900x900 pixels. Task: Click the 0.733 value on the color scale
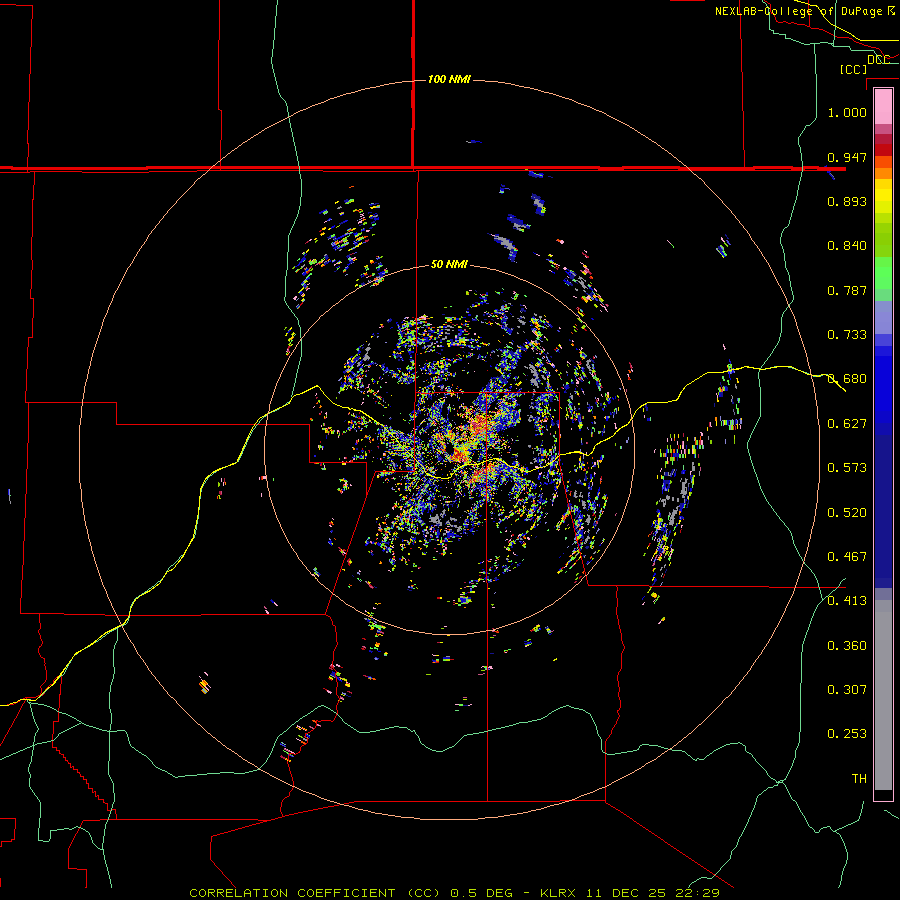(847, 335)
